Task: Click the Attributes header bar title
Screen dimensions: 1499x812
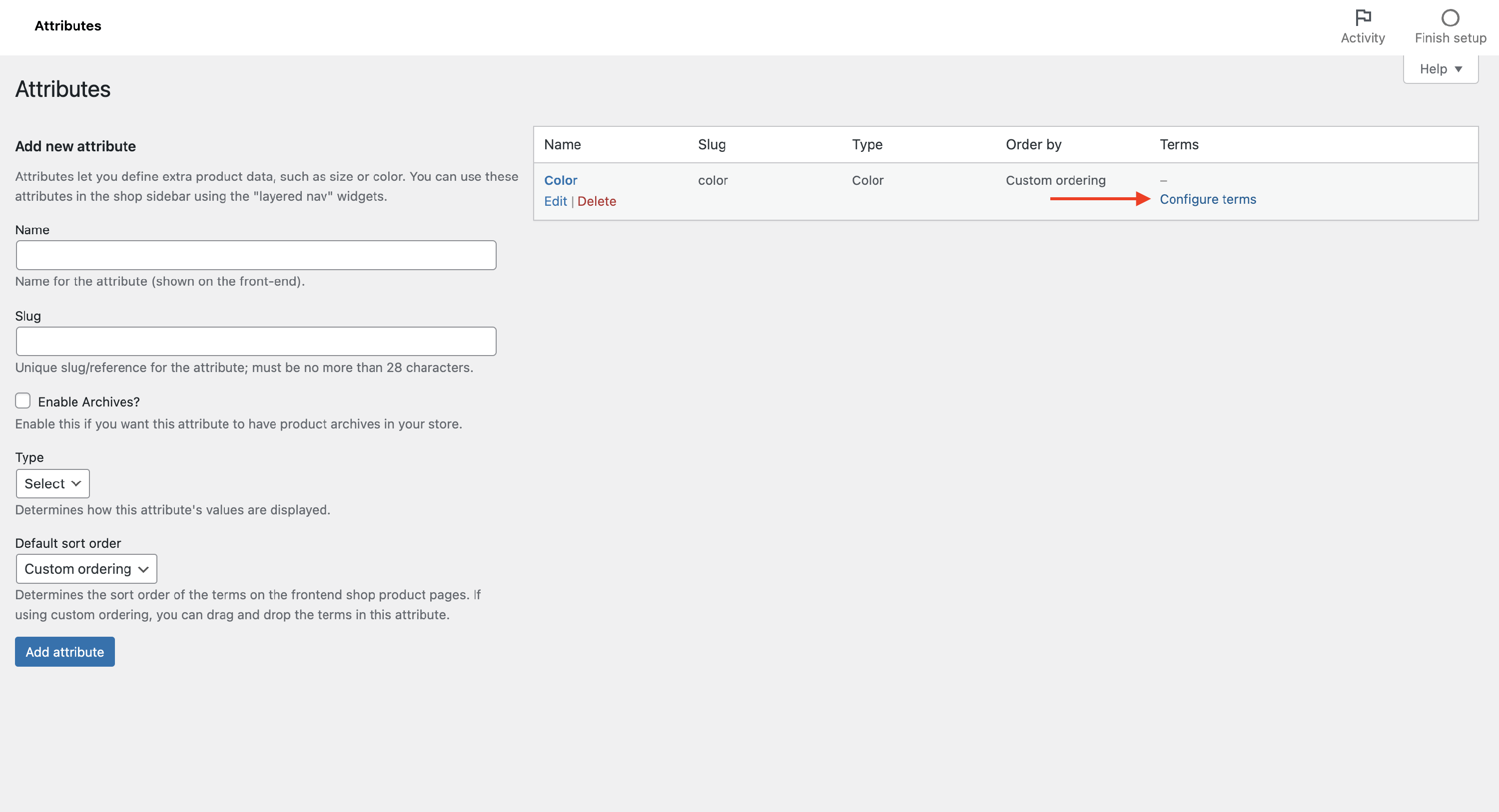Action: pyautogui.click(x=67, y=25)
